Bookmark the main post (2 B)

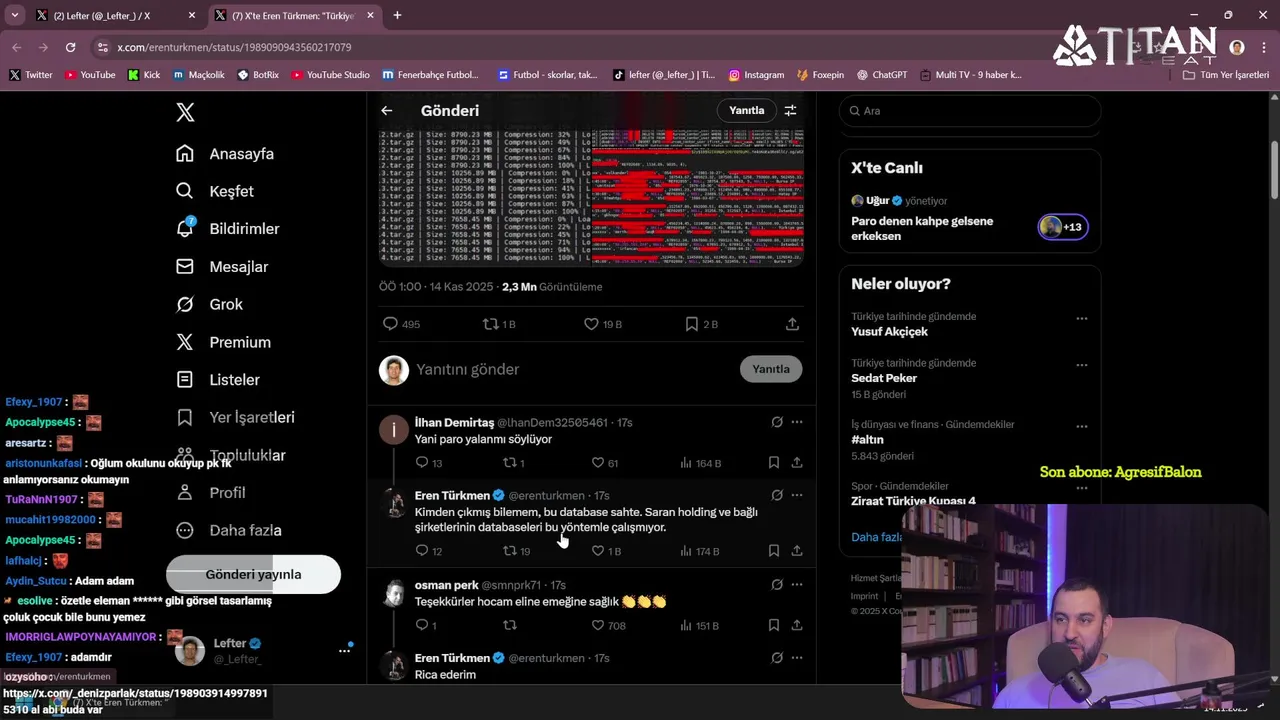pyautogui.click(x=701, y=324)
